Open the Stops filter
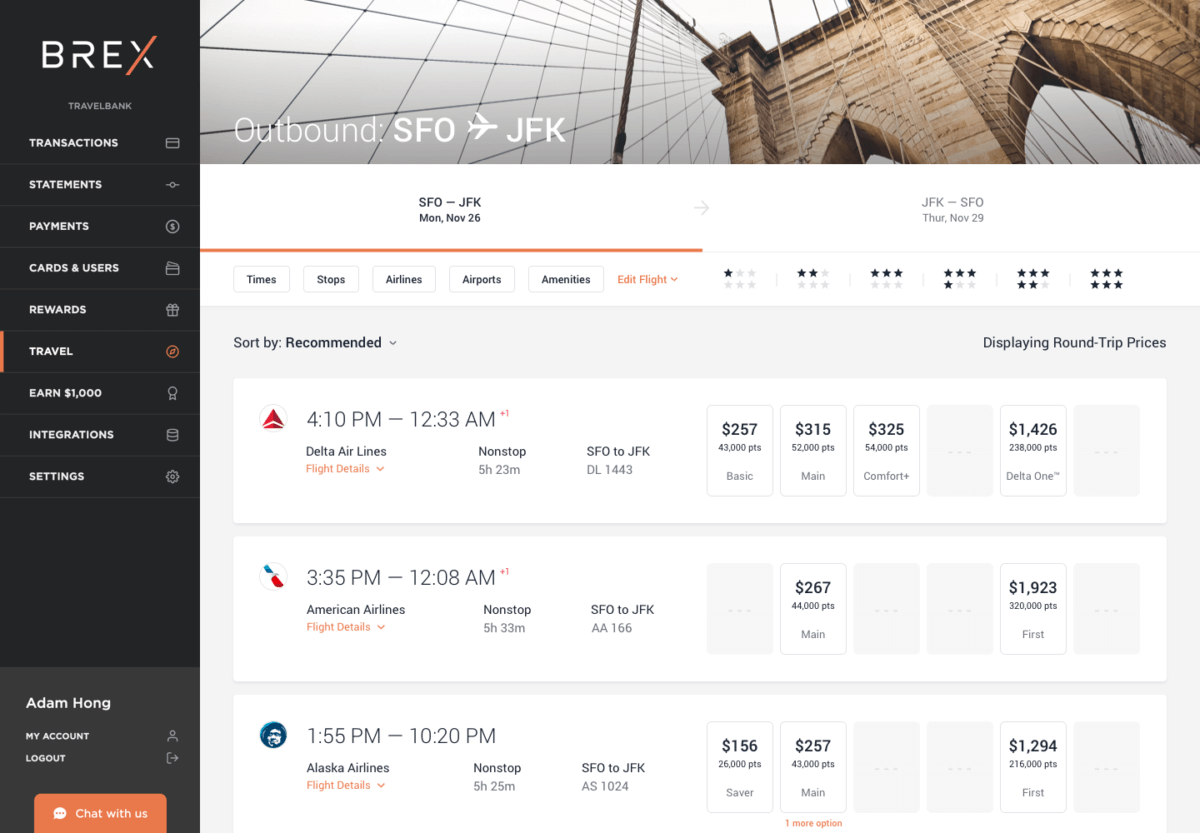 tap(331, 279)
